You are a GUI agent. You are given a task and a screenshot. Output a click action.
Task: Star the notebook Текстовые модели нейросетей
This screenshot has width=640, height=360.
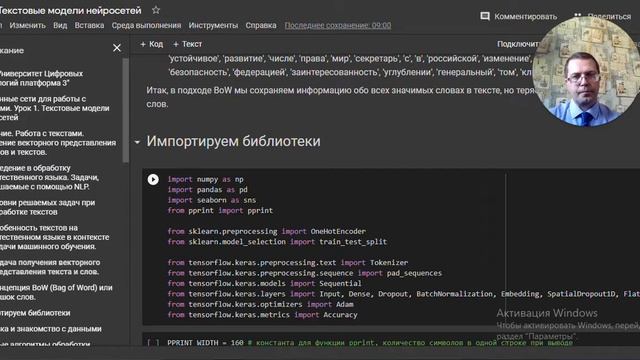156,10
